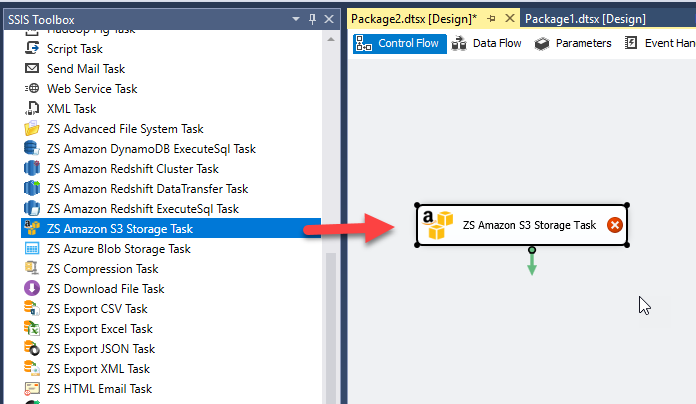This screenshot has width=696, height=404.
Task: Pin the SSIS Toolbox panel
Action: point(312,19)
